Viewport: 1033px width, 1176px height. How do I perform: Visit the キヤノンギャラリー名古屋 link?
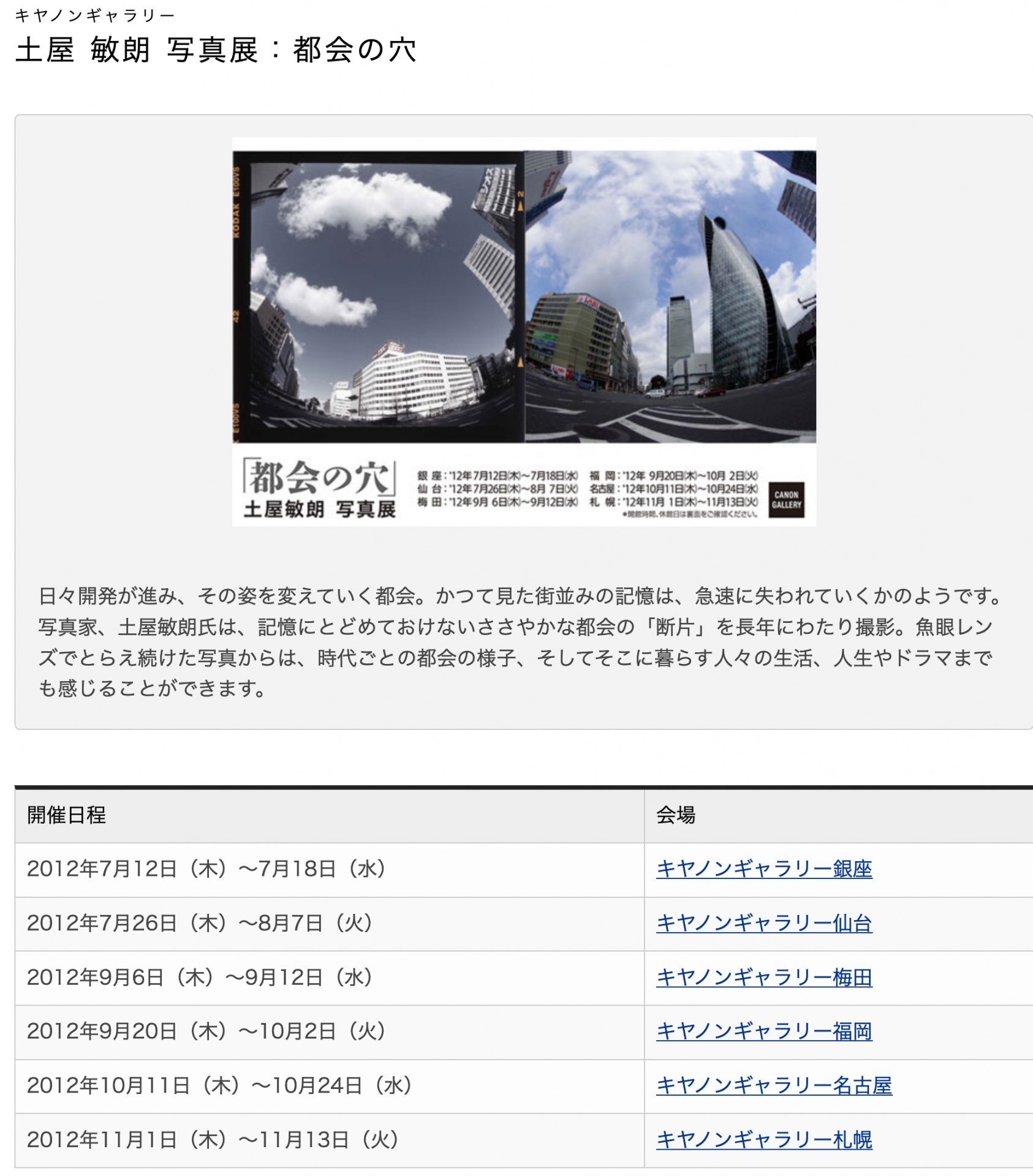pos(773,1085)
